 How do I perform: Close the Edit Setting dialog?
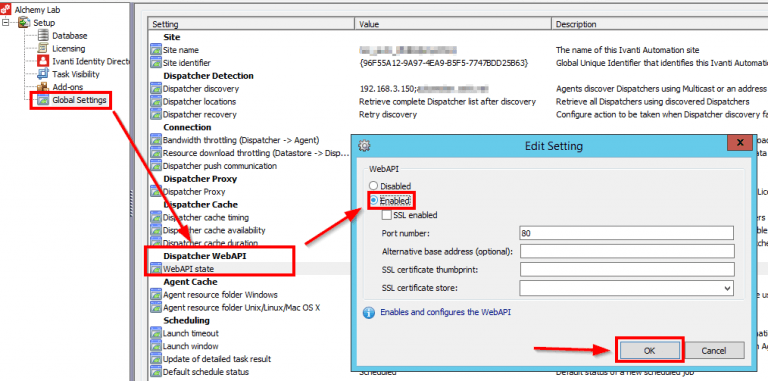(740, 143)
